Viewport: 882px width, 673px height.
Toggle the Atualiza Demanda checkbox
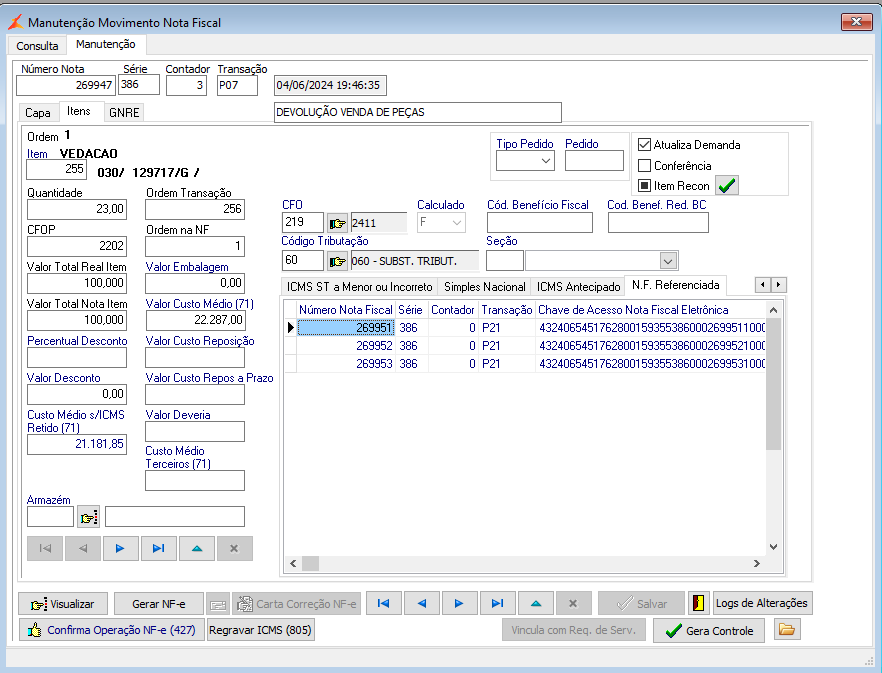645,145
